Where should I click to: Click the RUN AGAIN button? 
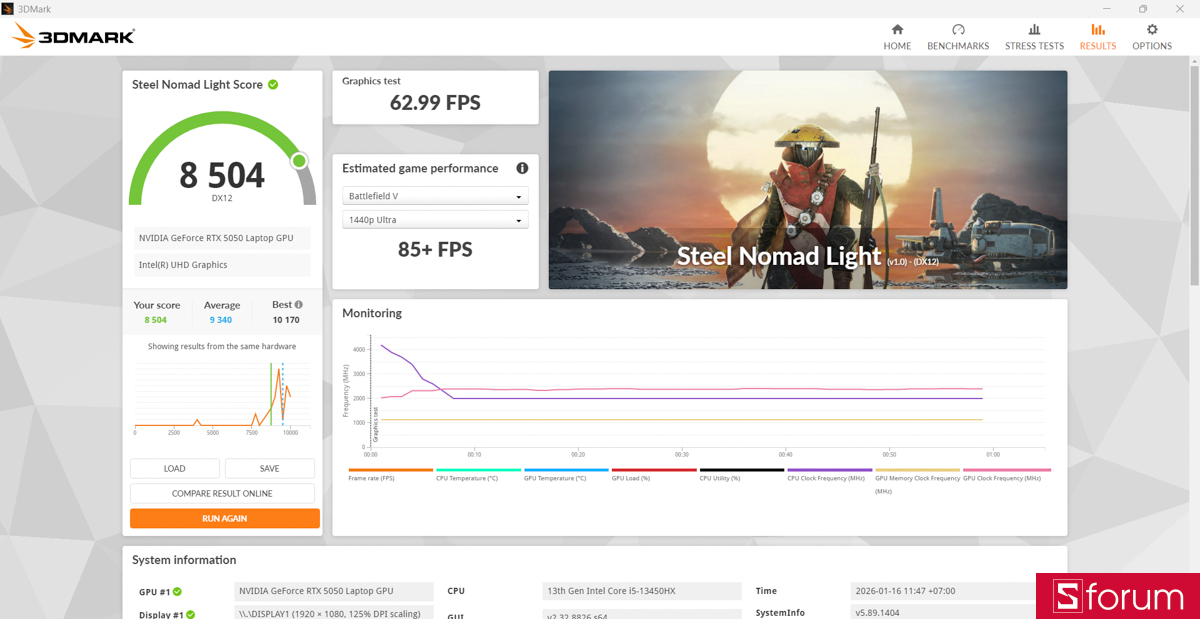pos(224,518)
